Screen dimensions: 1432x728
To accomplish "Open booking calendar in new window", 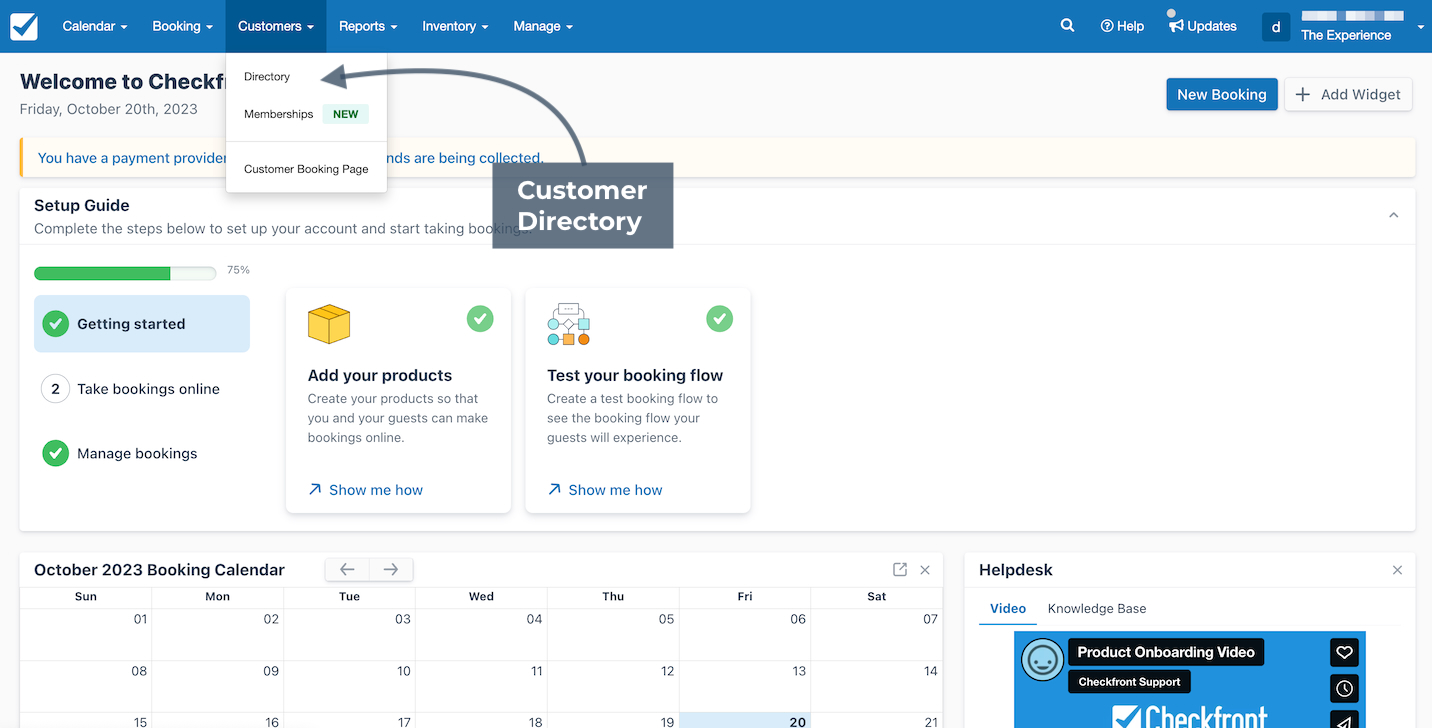I will (900, 569).
